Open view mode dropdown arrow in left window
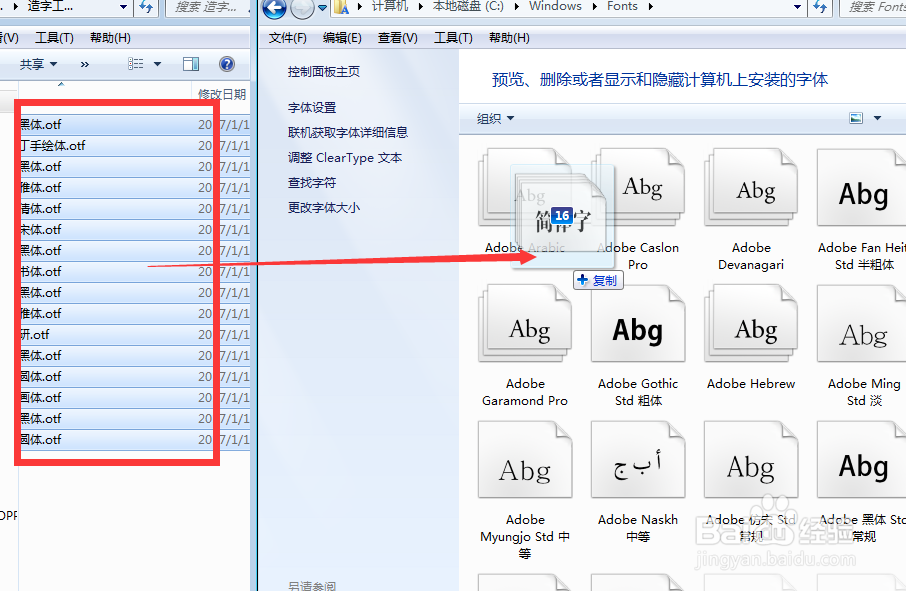Viewport: 906px width, 591px height. pos(157,64)
